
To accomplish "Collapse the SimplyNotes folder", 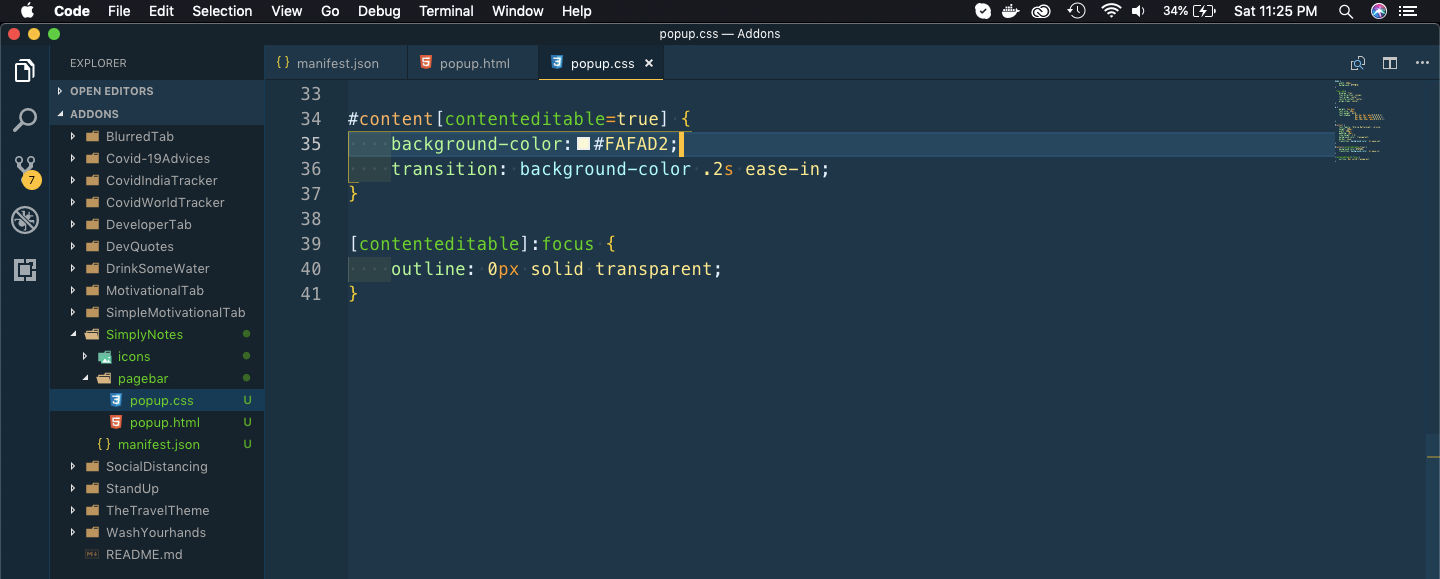I will coord(73,334).
